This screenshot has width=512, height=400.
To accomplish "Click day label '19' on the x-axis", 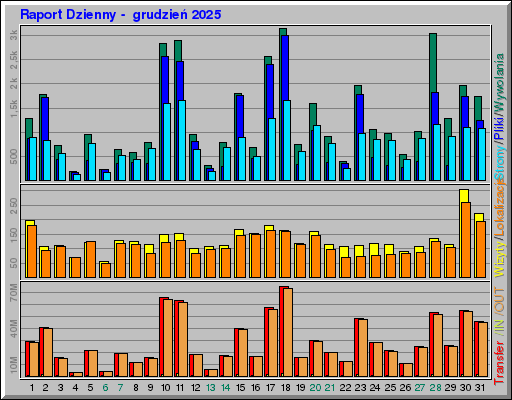I will coord(301,388).
